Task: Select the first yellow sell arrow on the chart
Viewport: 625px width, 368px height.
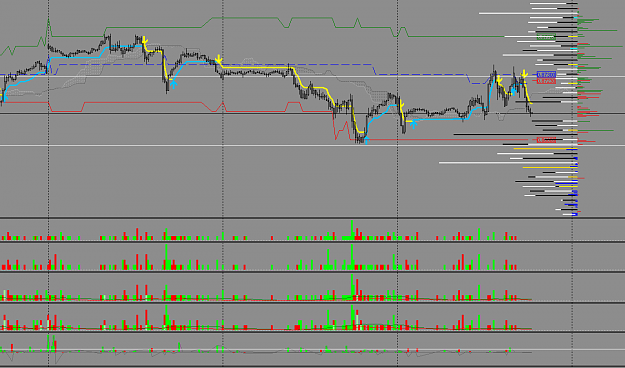Action: pyautogui.click(x=145, y=40)
